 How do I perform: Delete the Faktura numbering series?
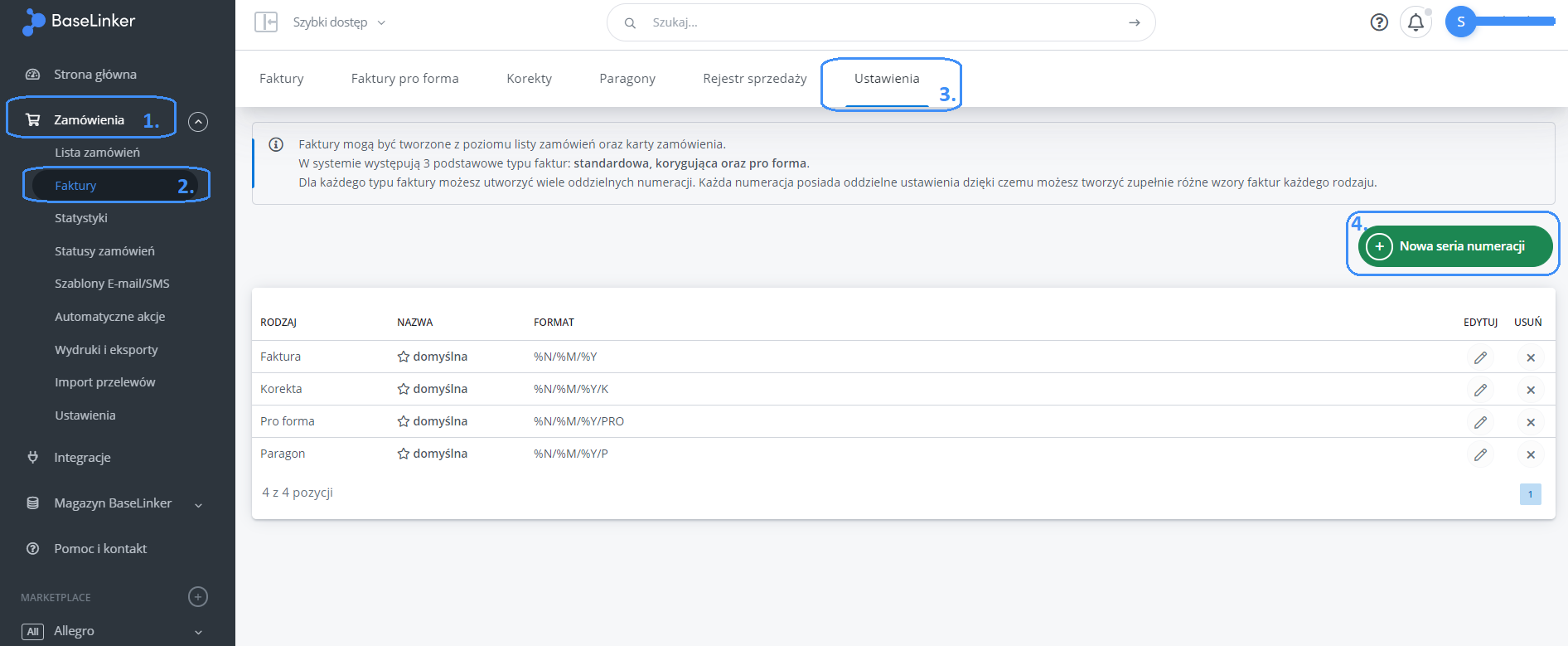1531,357
